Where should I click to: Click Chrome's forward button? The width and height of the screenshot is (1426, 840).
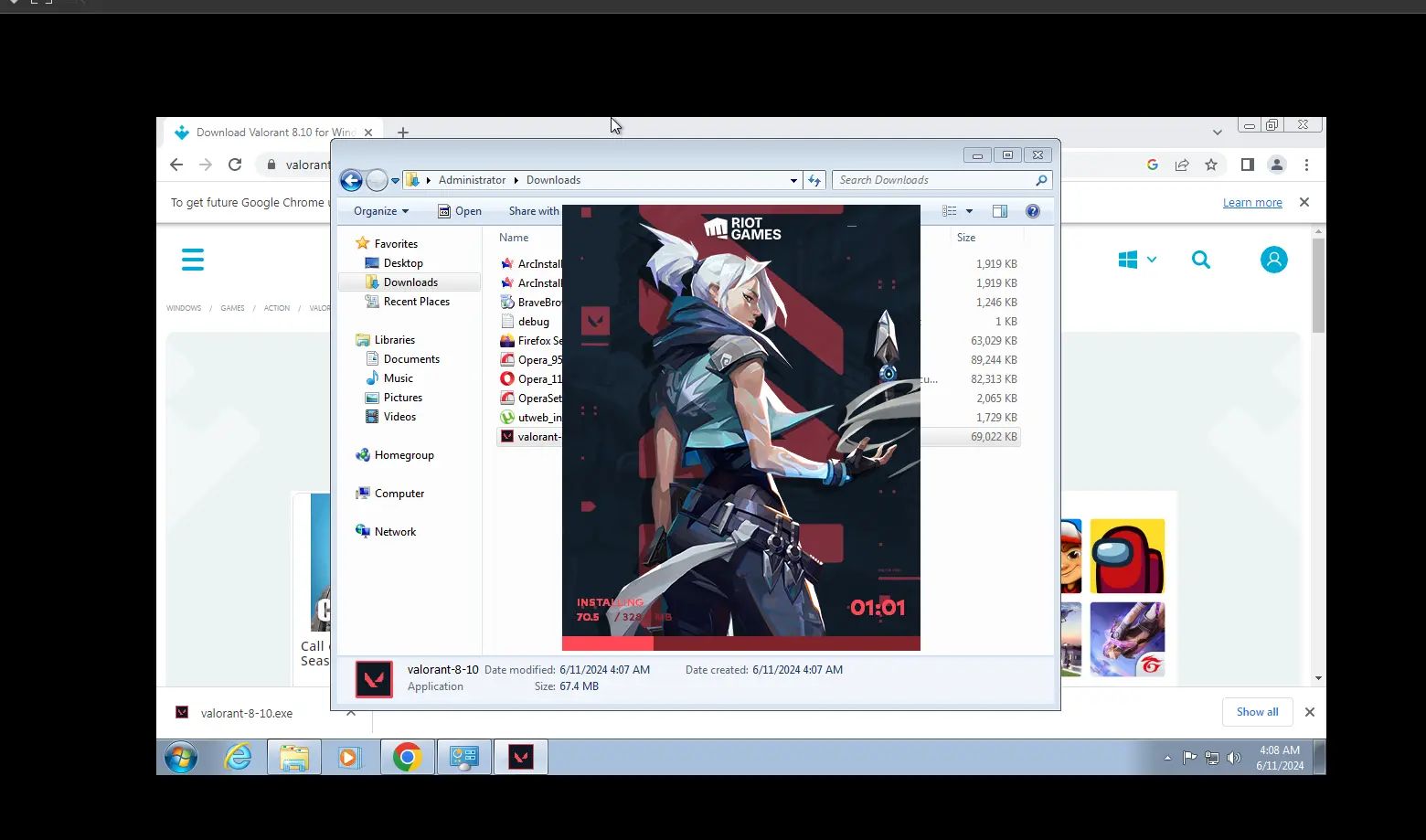[x=206, y=165]
